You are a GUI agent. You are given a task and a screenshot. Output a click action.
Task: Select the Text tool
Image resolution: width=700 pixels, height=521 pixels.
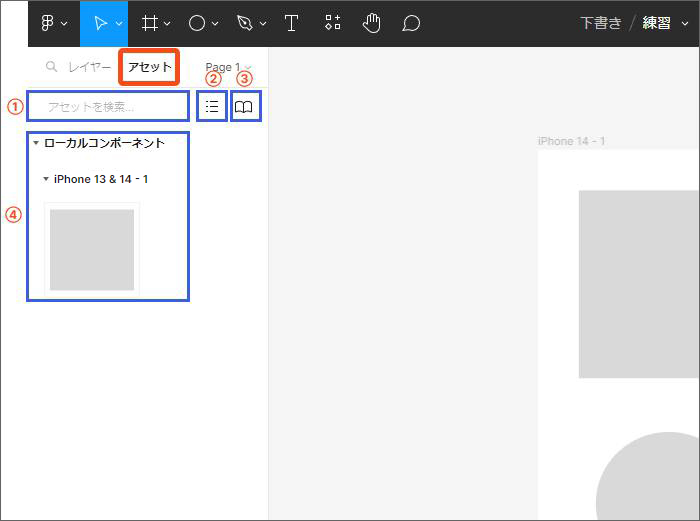click(x=291, y=23)
